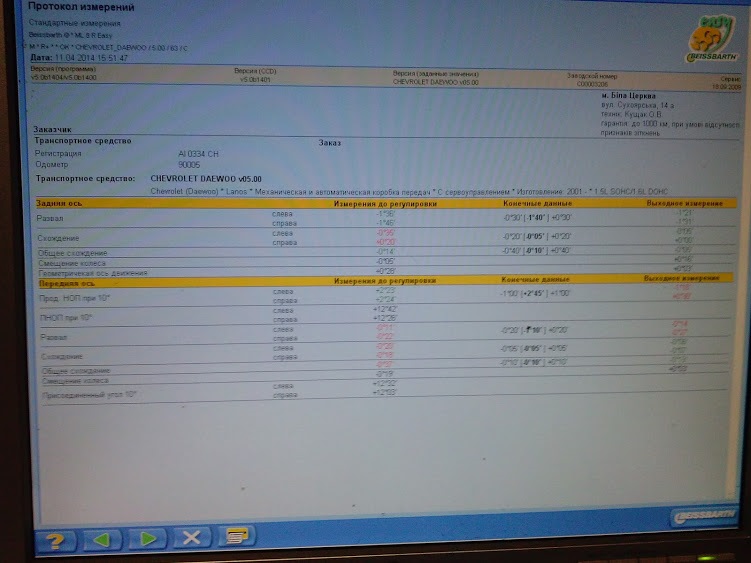Click the 'Схождение' label under rear axle
This screenshot has width=751, height=563.
coord(58,238)
